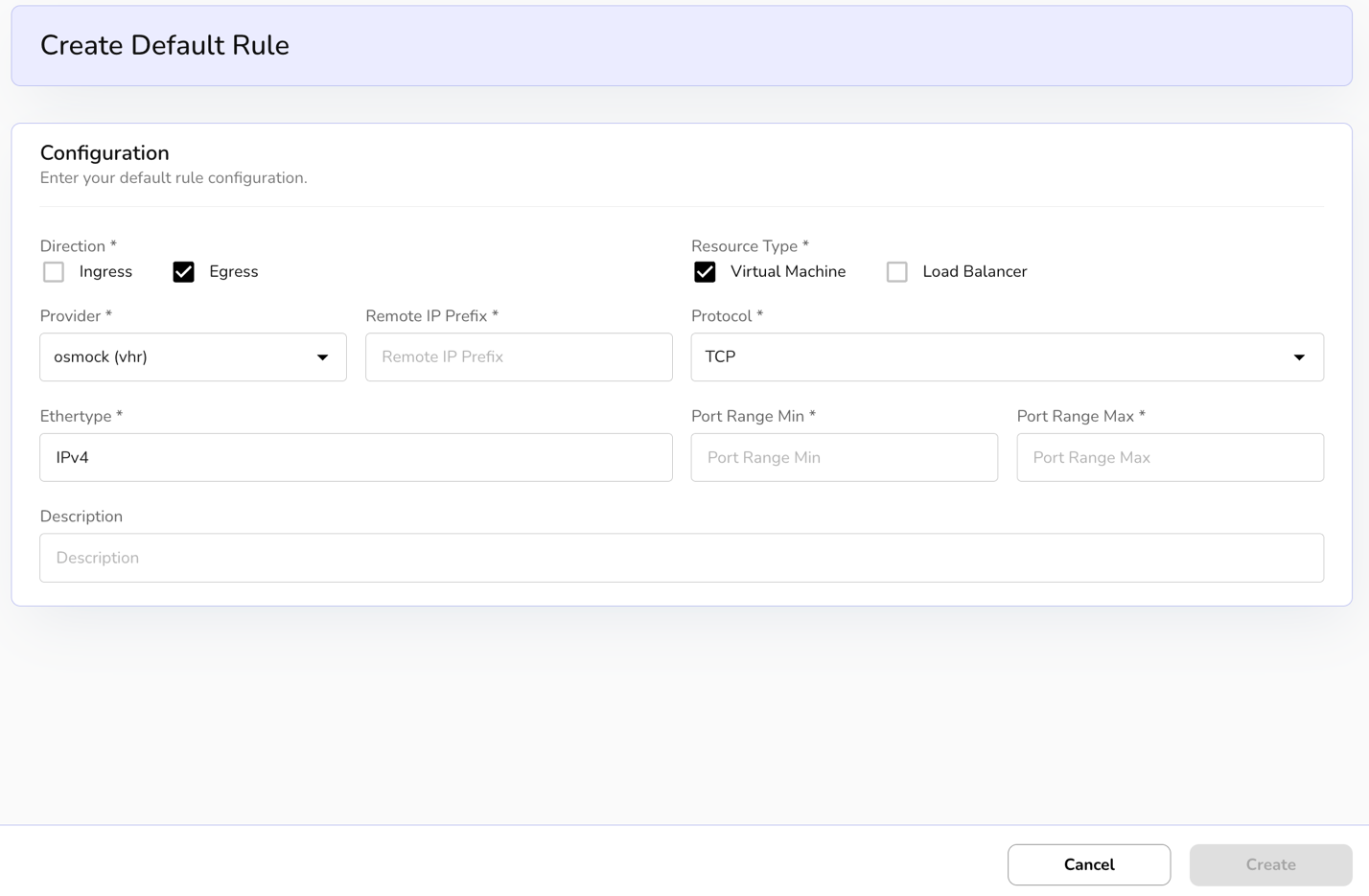Image resolution: width=1369 pixels, height=896 pixels.
Task: Focus the Remote IP Prefix field
Action: pyautogui.click(x=519, y=357)
